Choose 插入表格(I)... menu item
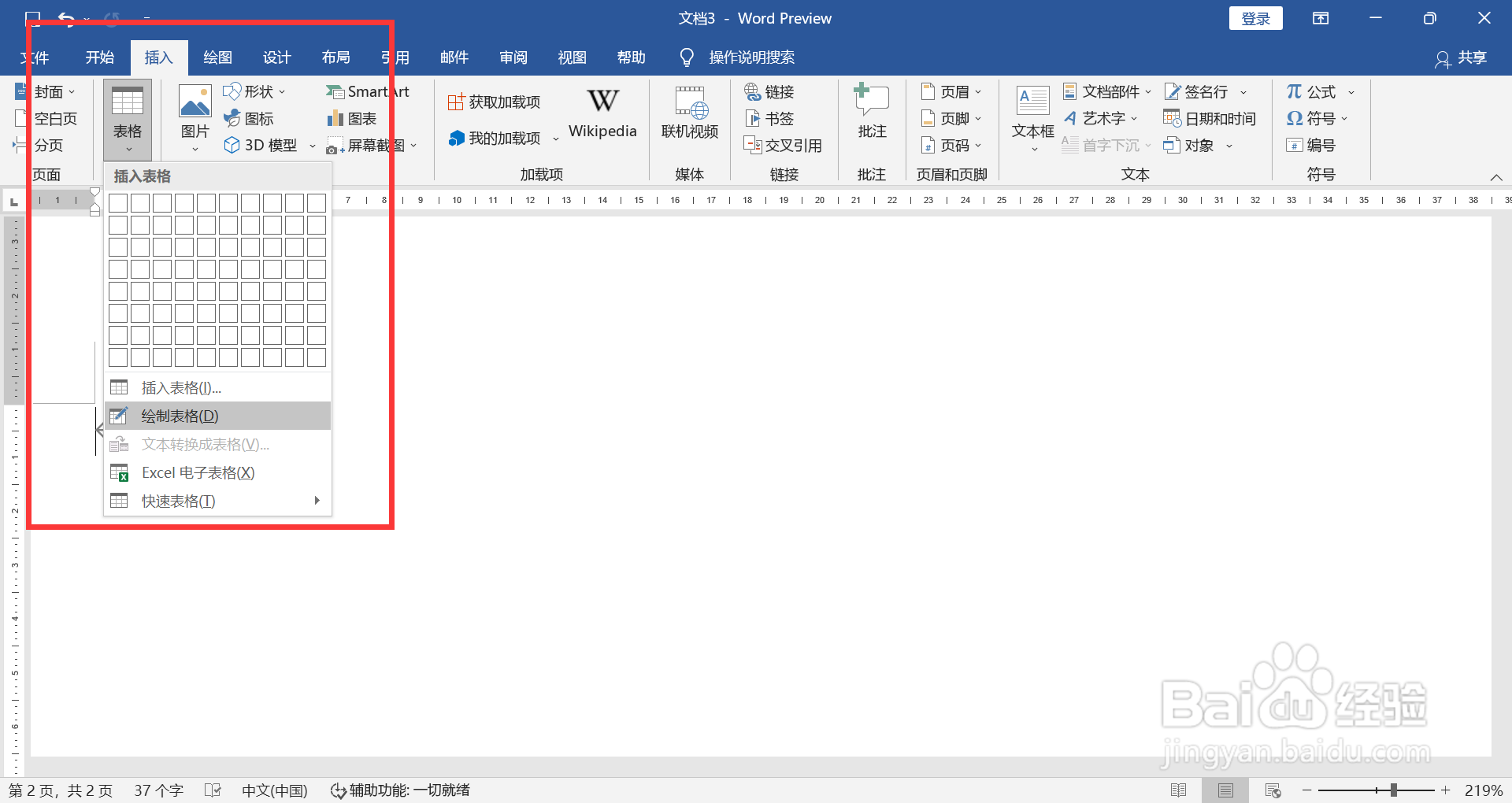 218,387
